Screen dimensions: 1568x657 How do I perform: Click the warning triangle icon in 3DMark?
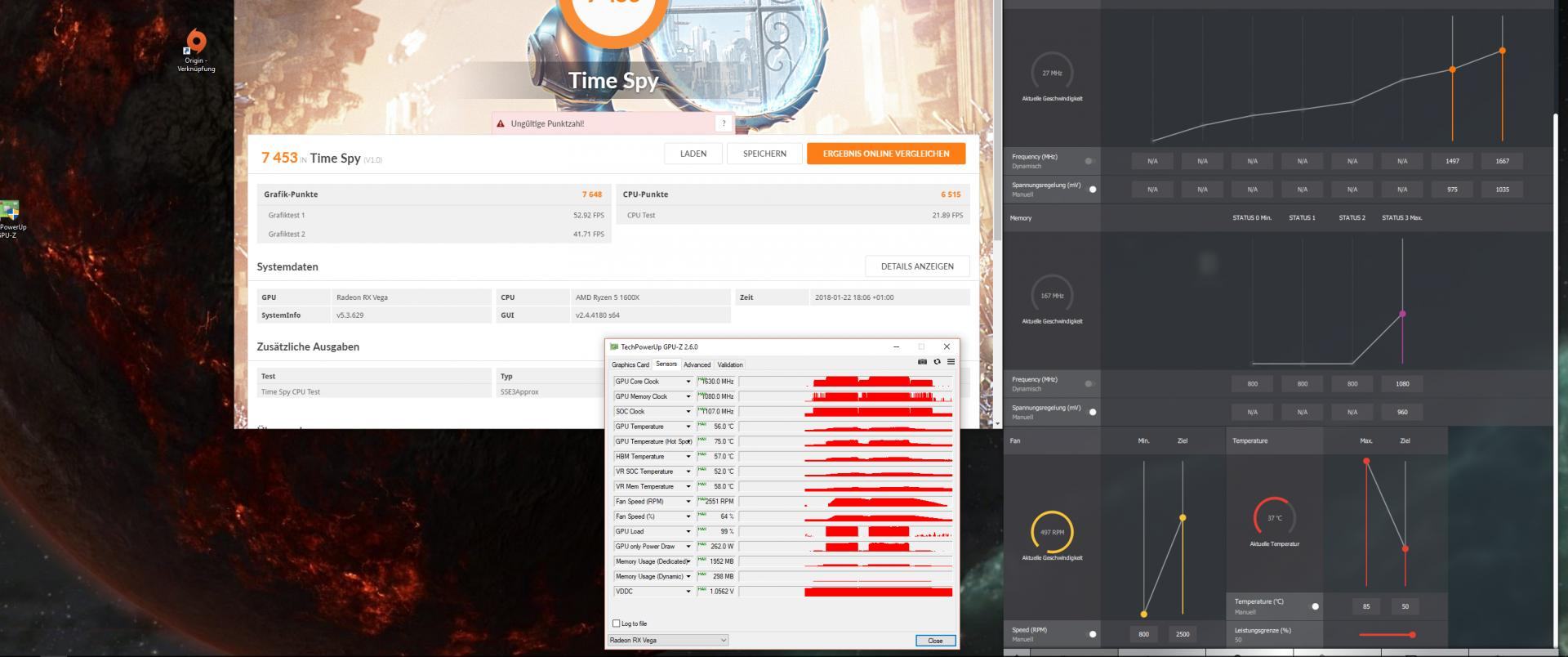pos(501,123)
